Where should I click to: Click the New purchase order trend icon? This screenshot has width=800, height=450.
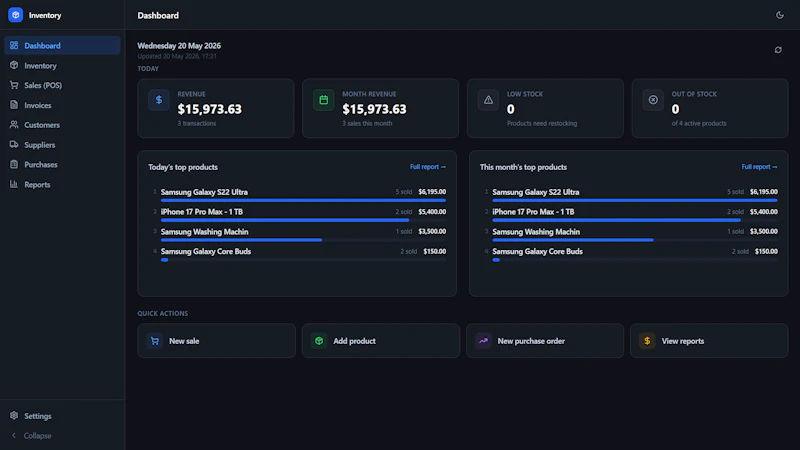coord(483,340)
